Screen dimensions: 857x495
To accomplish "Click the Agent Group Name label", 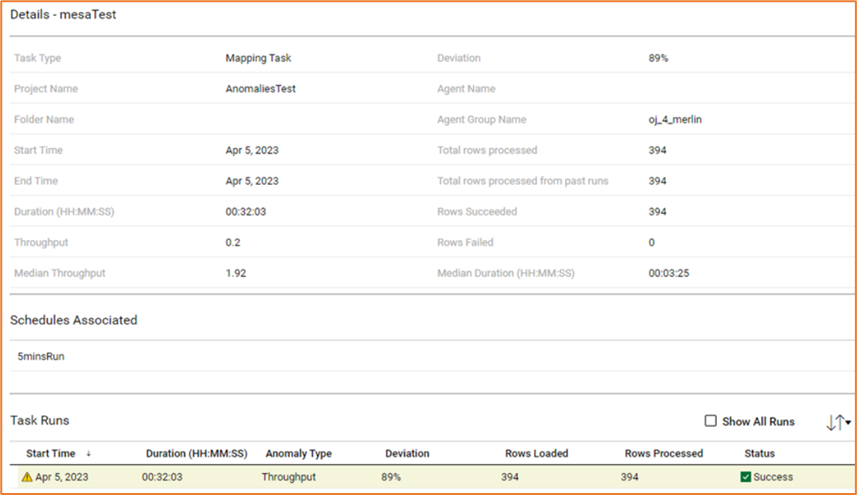I will pyautogui.click(x=482, y=119).
